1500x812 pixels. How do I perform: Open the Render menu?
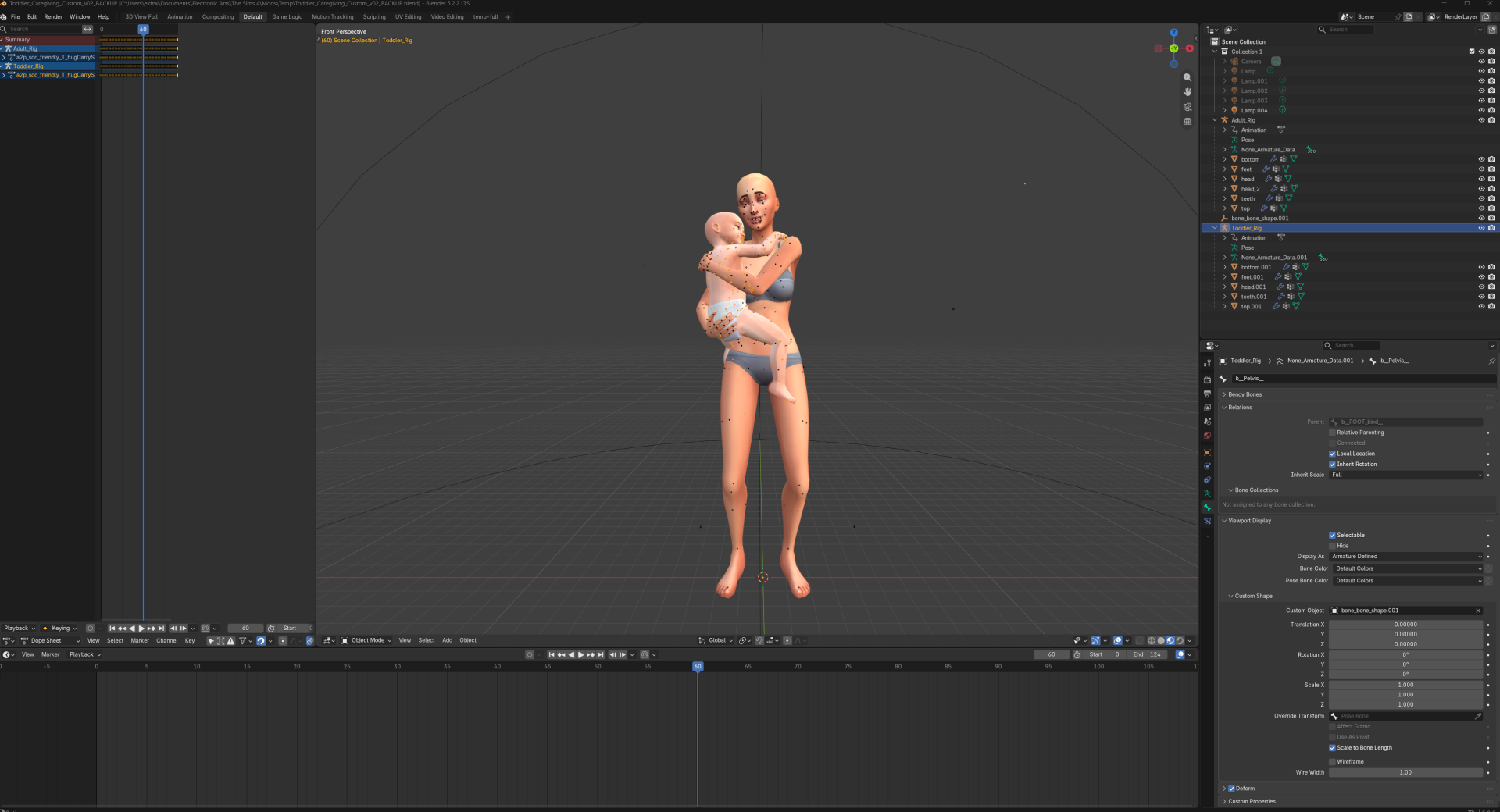(53, 16)
